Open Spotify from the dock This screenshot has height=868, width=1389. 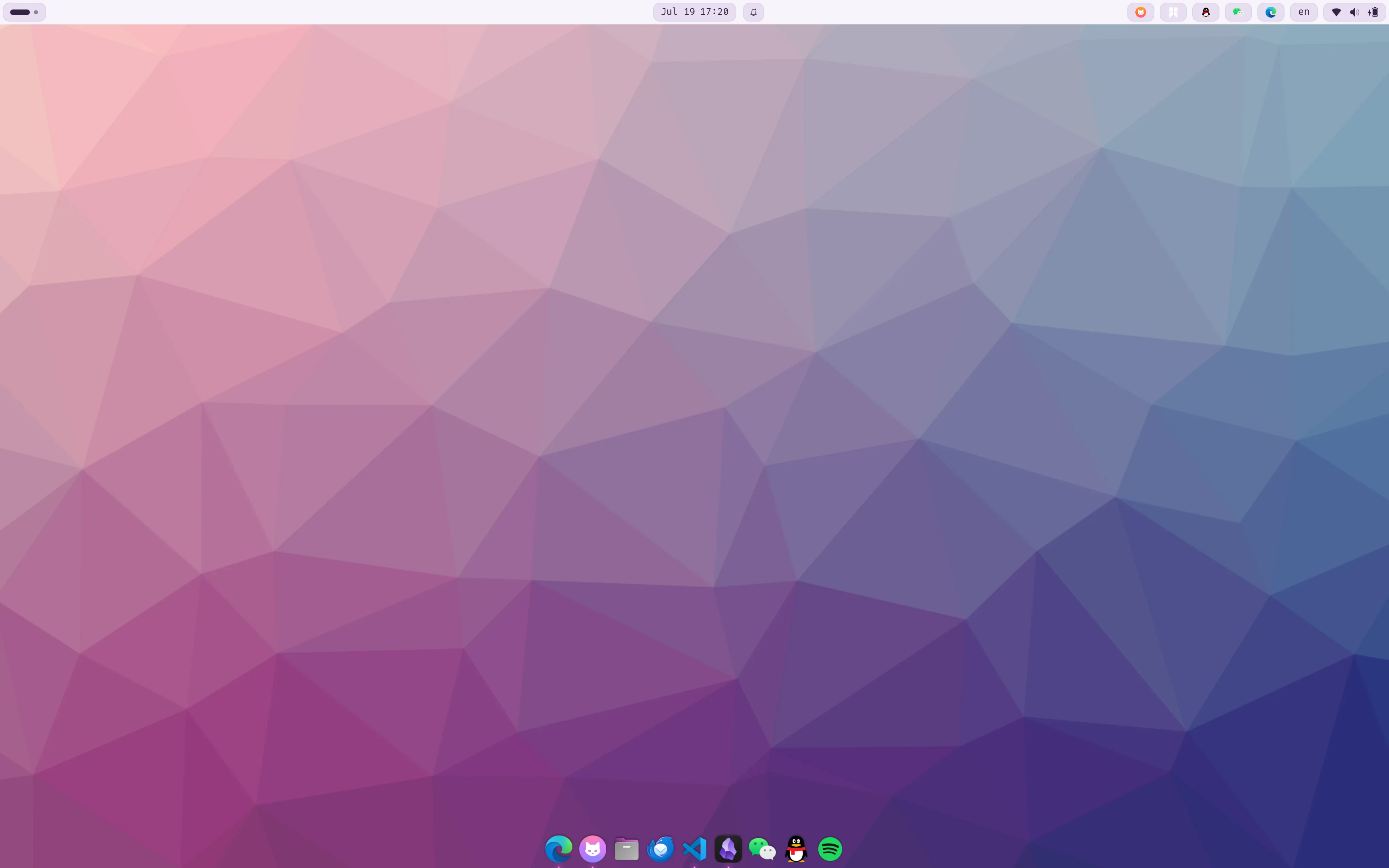[x=830, y=848]
